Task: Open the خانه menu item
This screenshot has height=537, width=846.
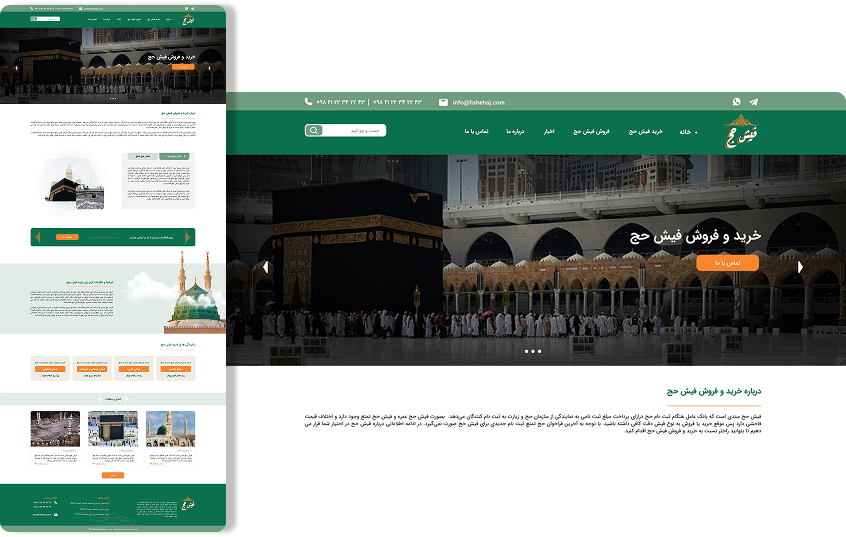Action: [685, 132]
